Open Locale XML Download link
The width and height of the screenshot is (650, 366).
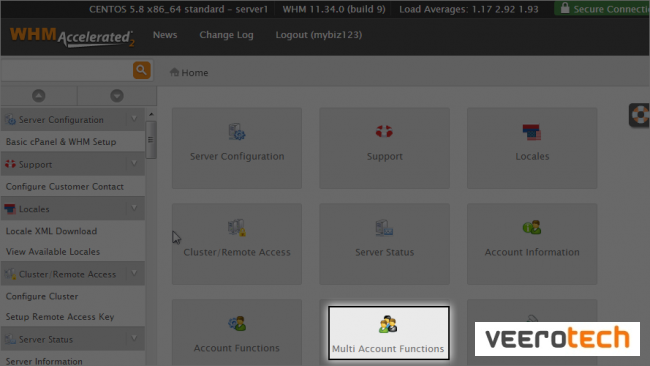click(51, 231)
